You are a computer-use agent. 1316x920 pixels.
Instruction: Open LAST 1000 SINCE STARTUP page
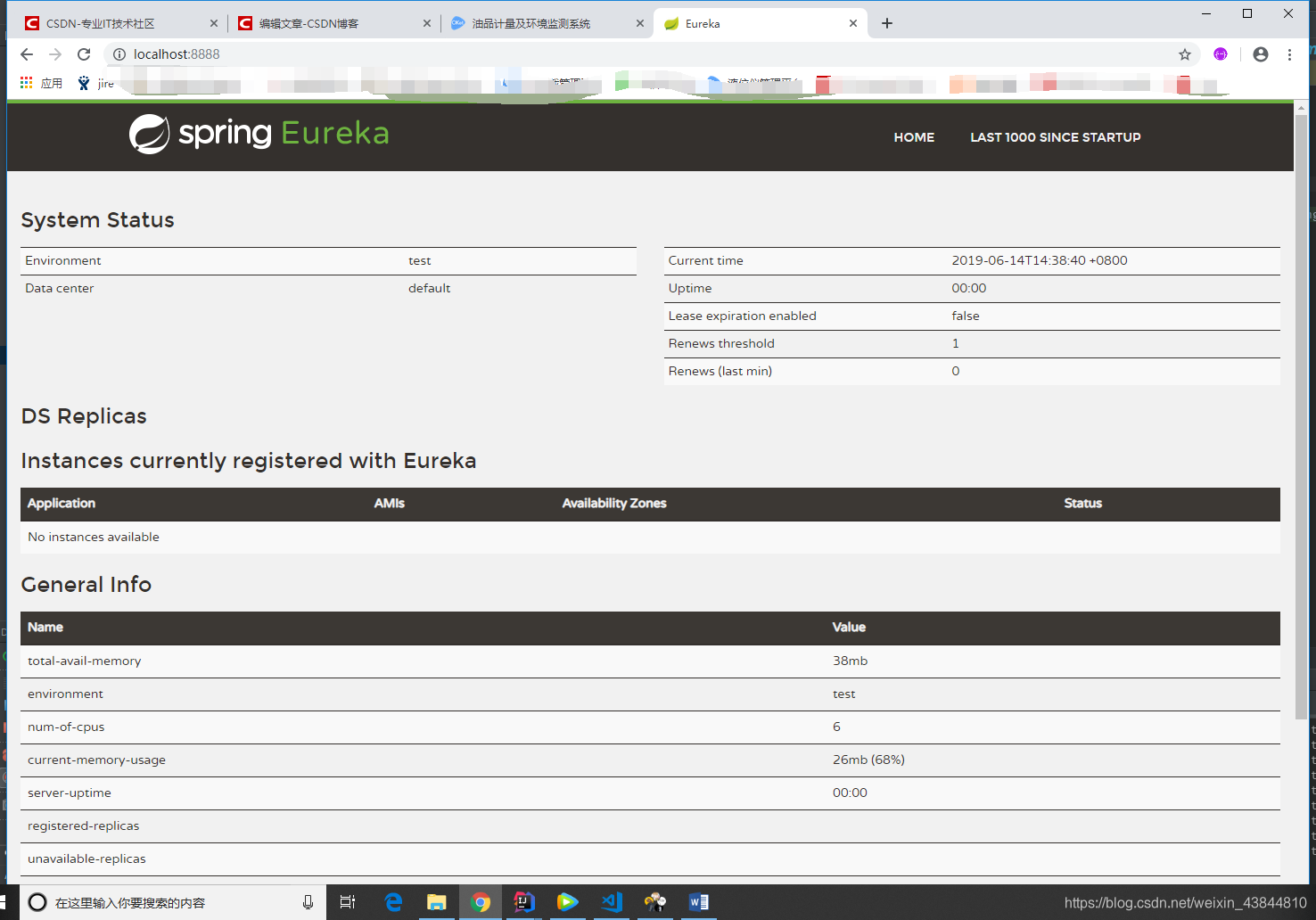pyautogui.click(x=1056, y=137)
